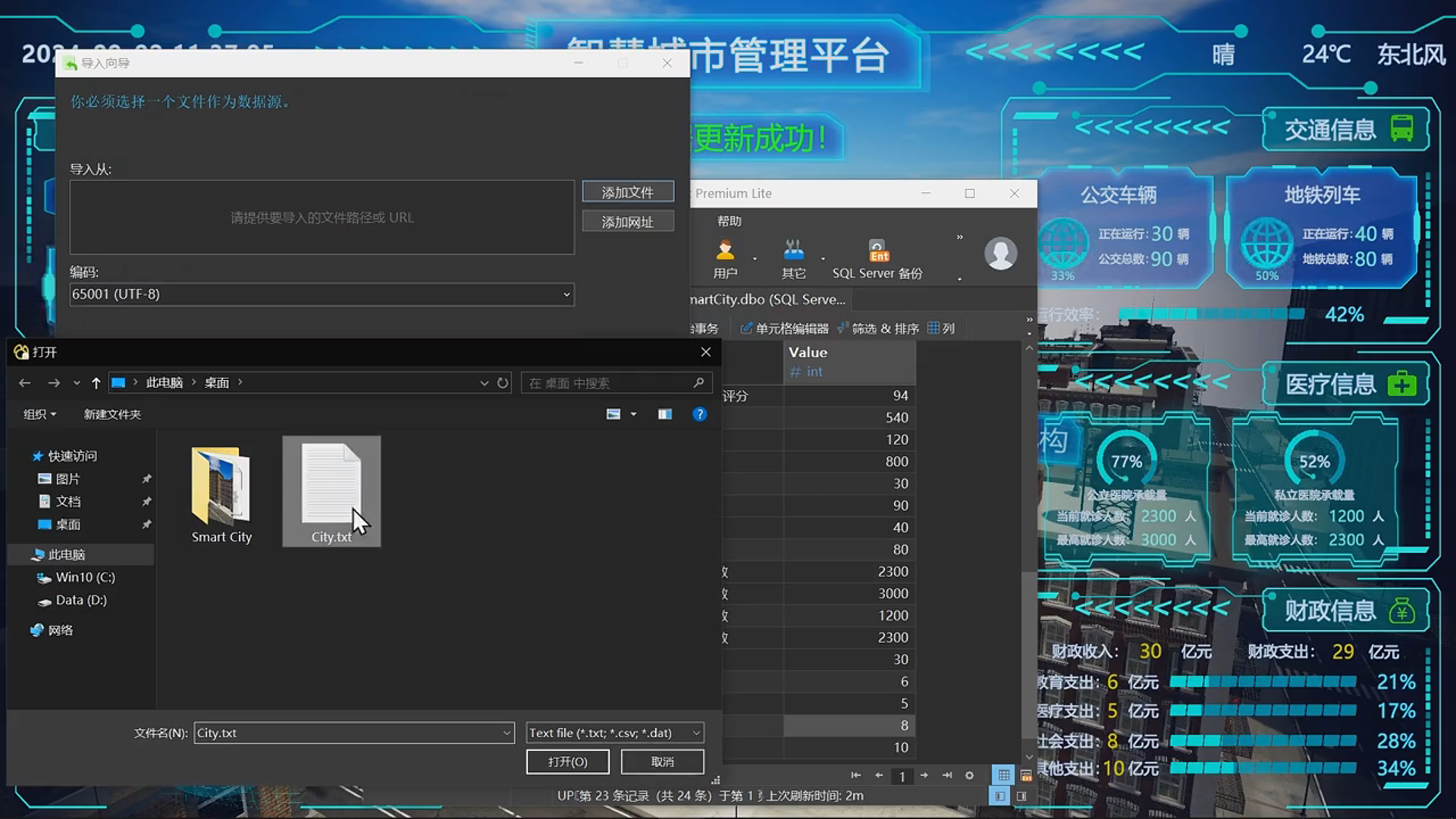
Task: Click the 添加文件 button
Action: 627,192
